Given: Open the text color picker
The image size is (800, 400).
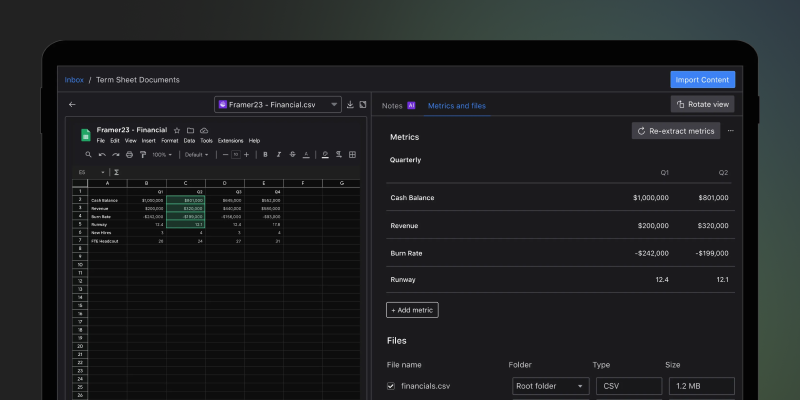Looking at the screenshot, I should coord(306,155).
